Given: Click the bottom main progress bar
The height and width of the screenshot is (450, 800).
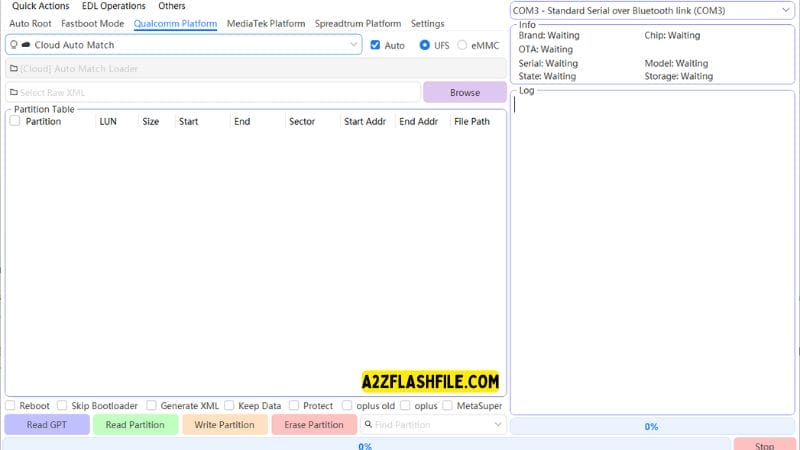Looking at the screenshot, I should pos(366,444).
